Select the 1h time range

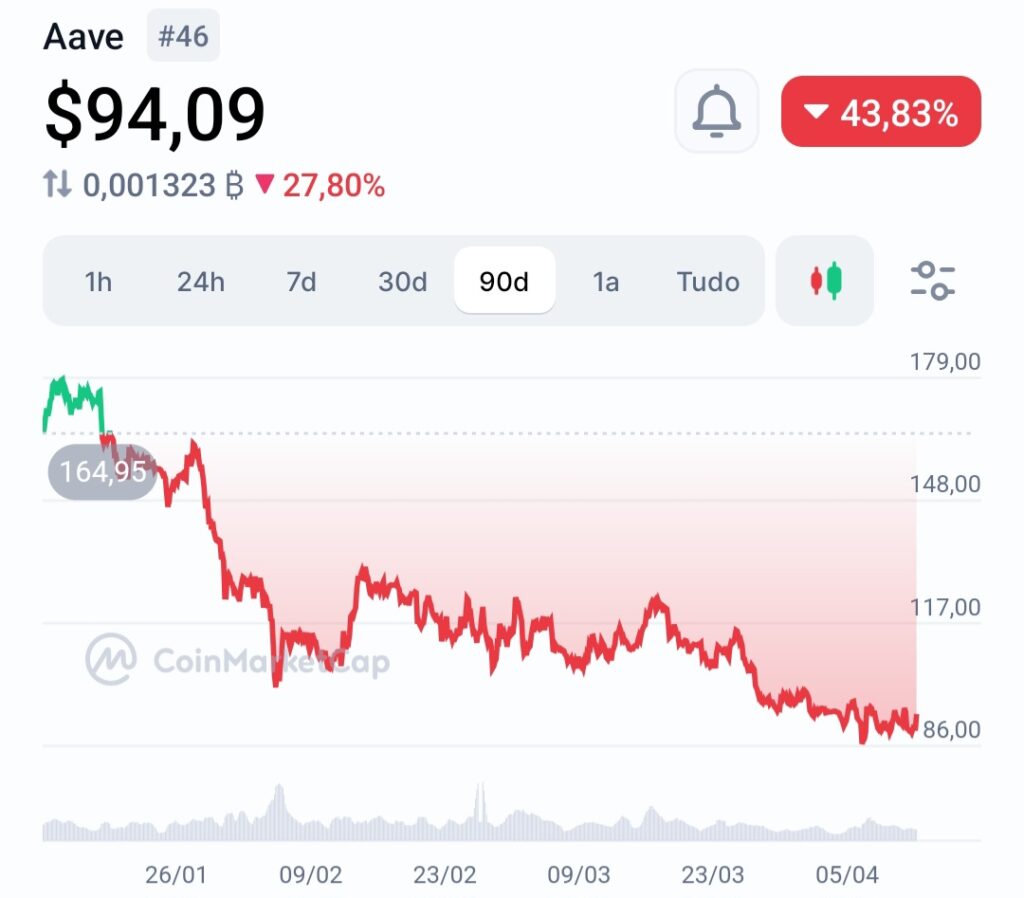[x=98, y=282]
